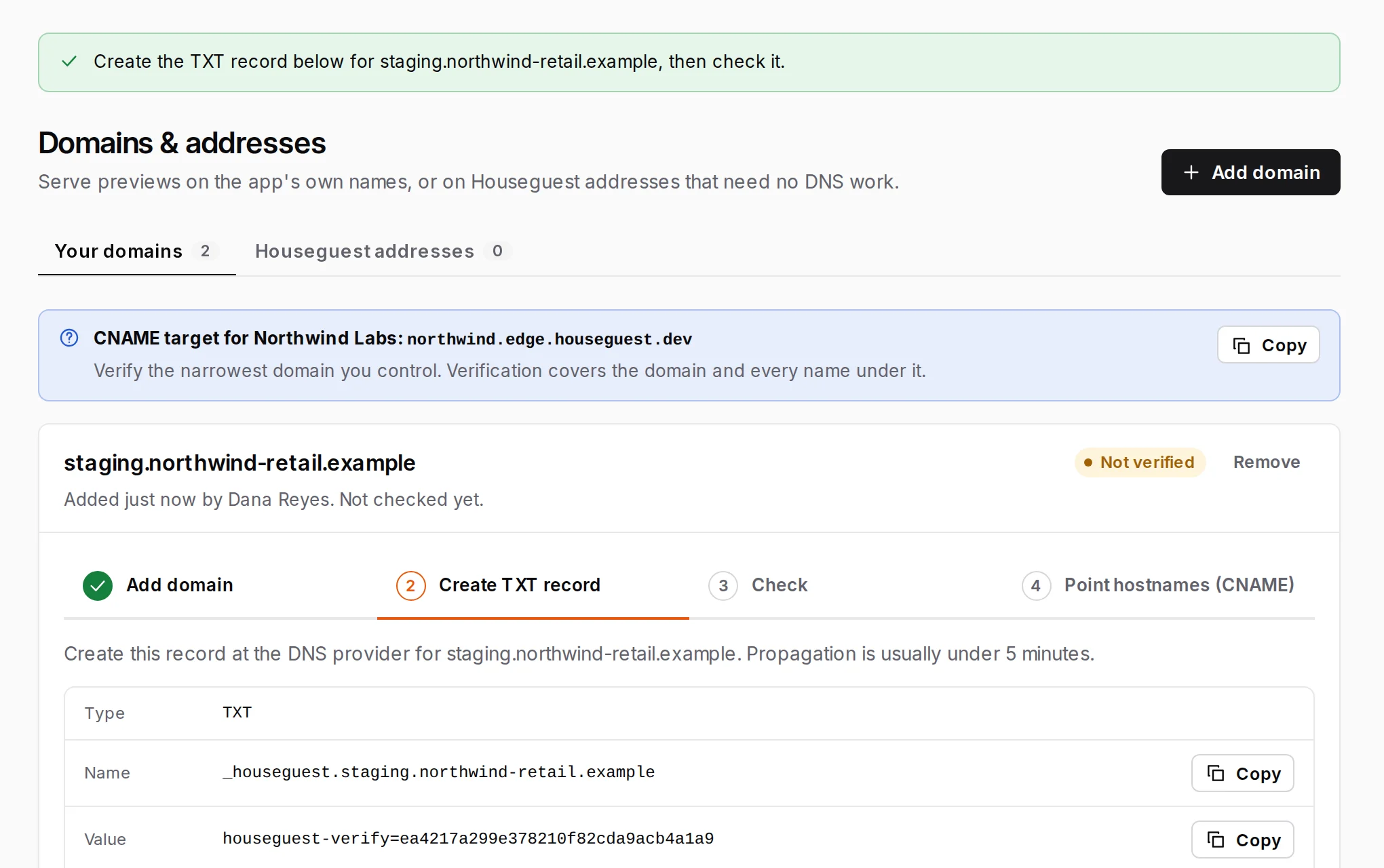The height and width of the screenshot is (868, 1384).
Task: Click the TXT type value
Action: [x=237, y=712]
